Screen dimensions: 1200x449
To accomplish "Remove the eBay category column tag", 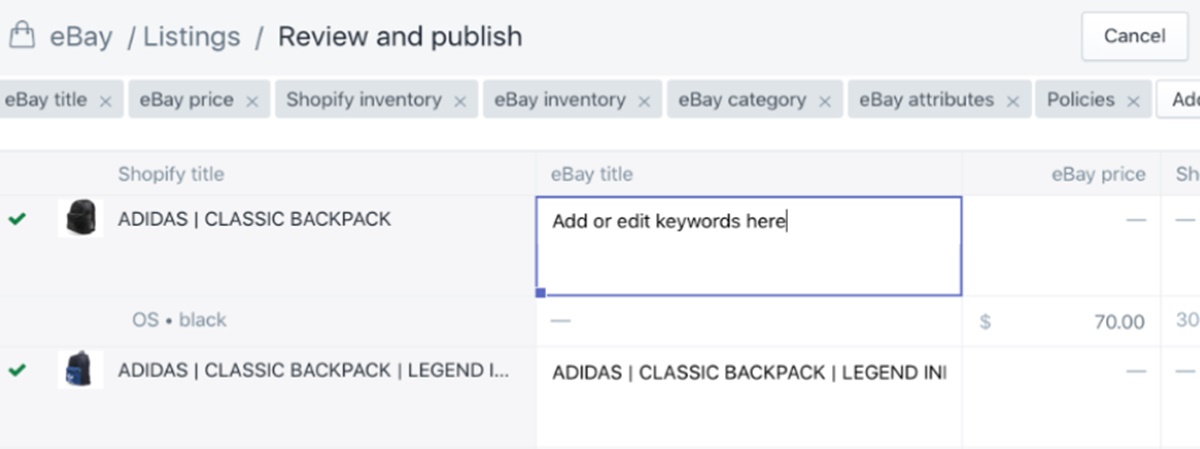I will 825,101.
